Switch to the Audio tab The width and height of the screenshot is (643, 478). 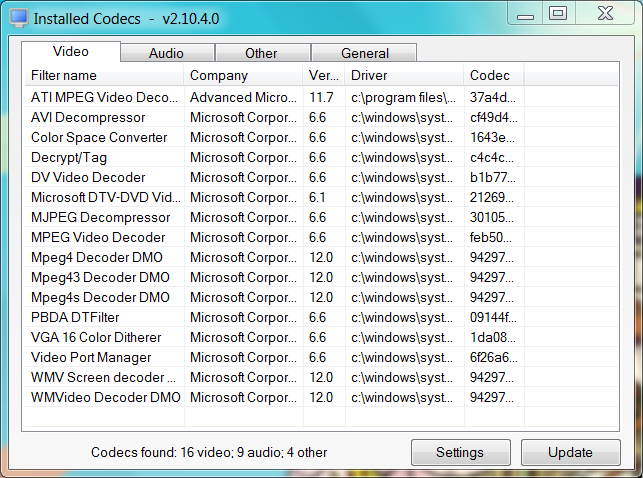(x=167, y=53)
